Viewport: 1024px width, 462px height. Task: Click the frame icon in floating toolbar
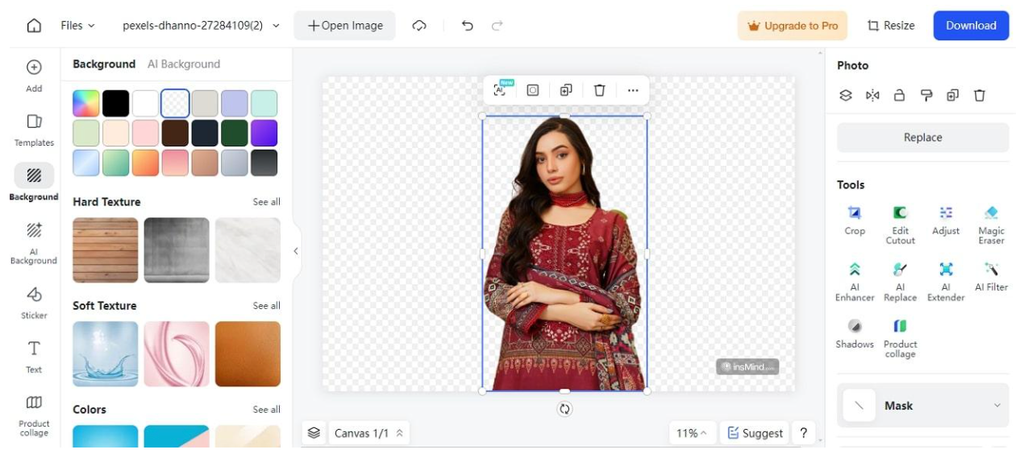(533, 90)
